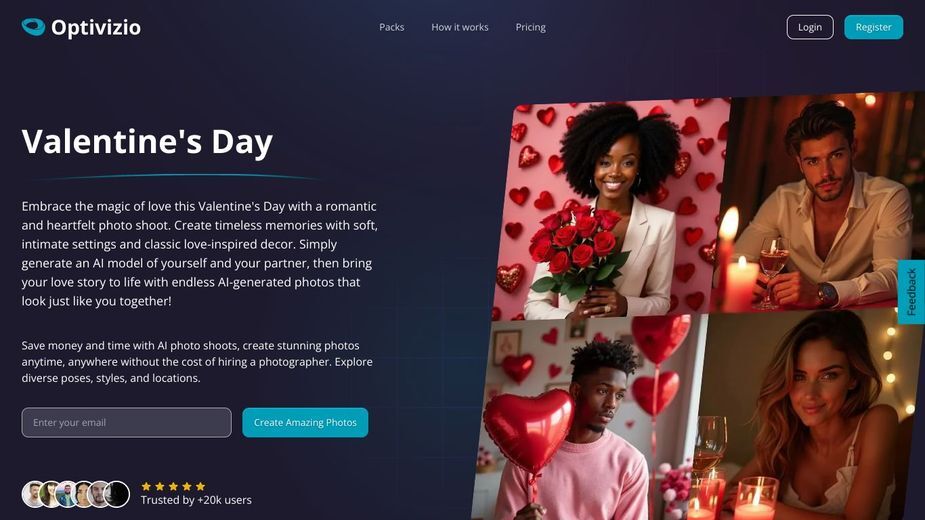Click the Login button
This screenshot has height=520, width=925.
click(810, 27)
